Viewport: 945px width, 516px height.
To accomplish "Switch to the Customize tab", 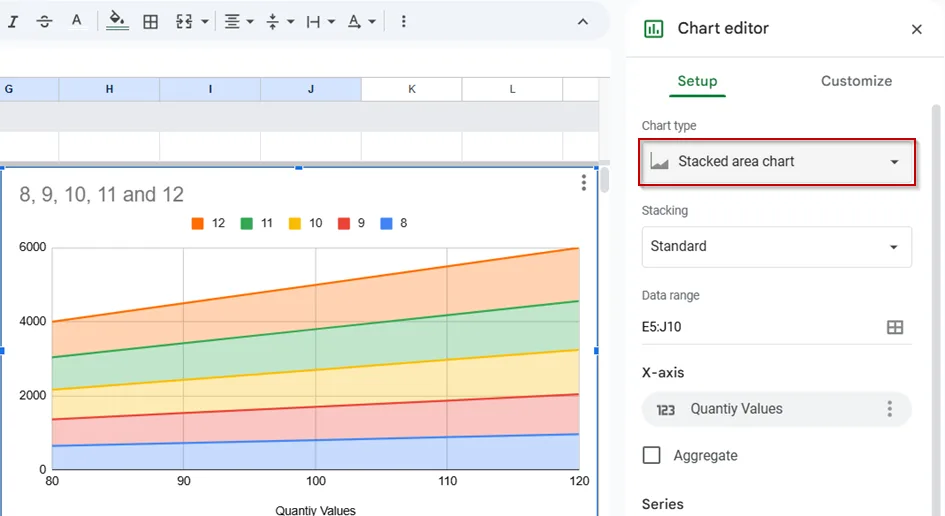I will 856,81.
